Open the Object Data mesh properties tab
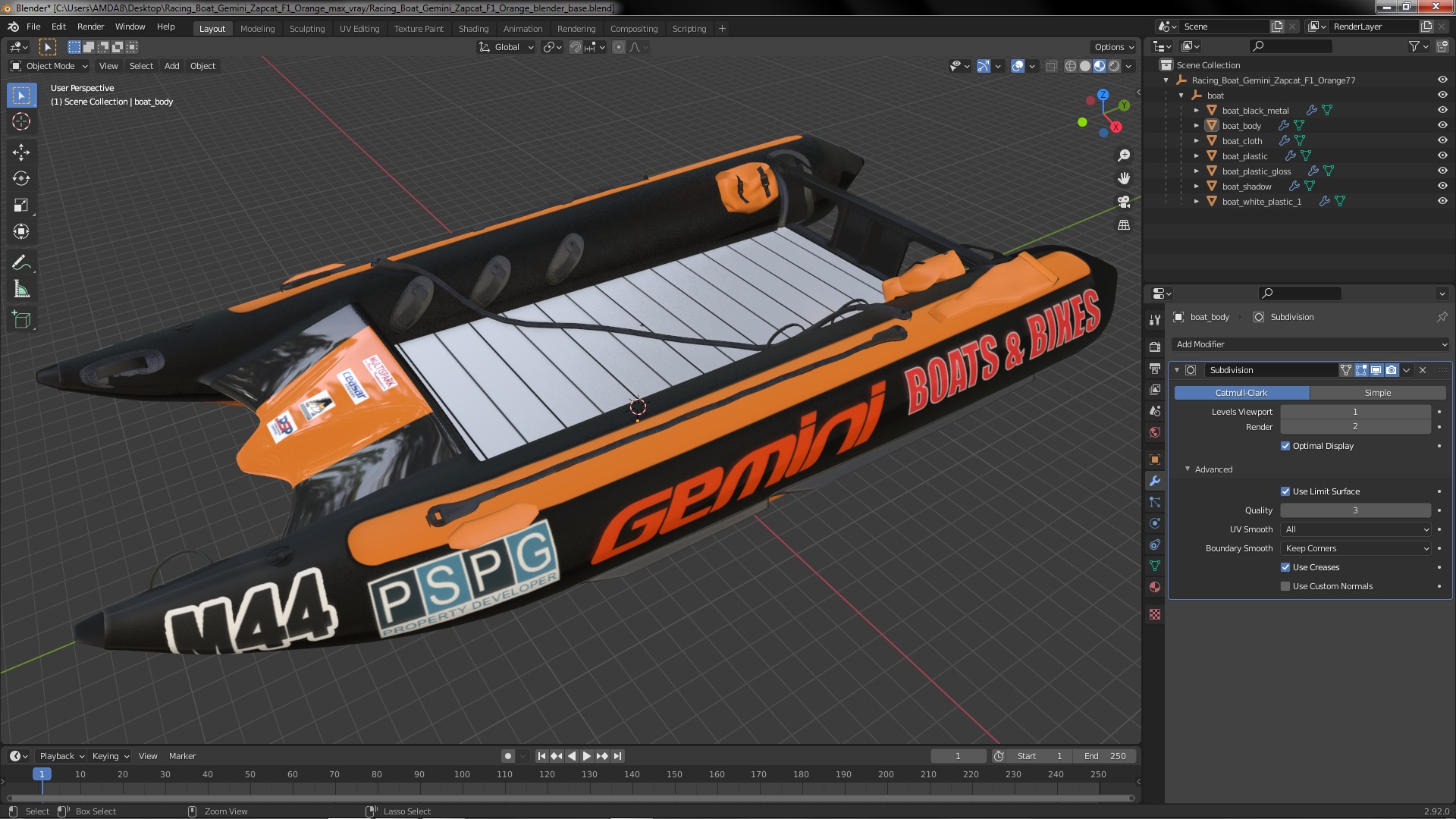 1155,566
